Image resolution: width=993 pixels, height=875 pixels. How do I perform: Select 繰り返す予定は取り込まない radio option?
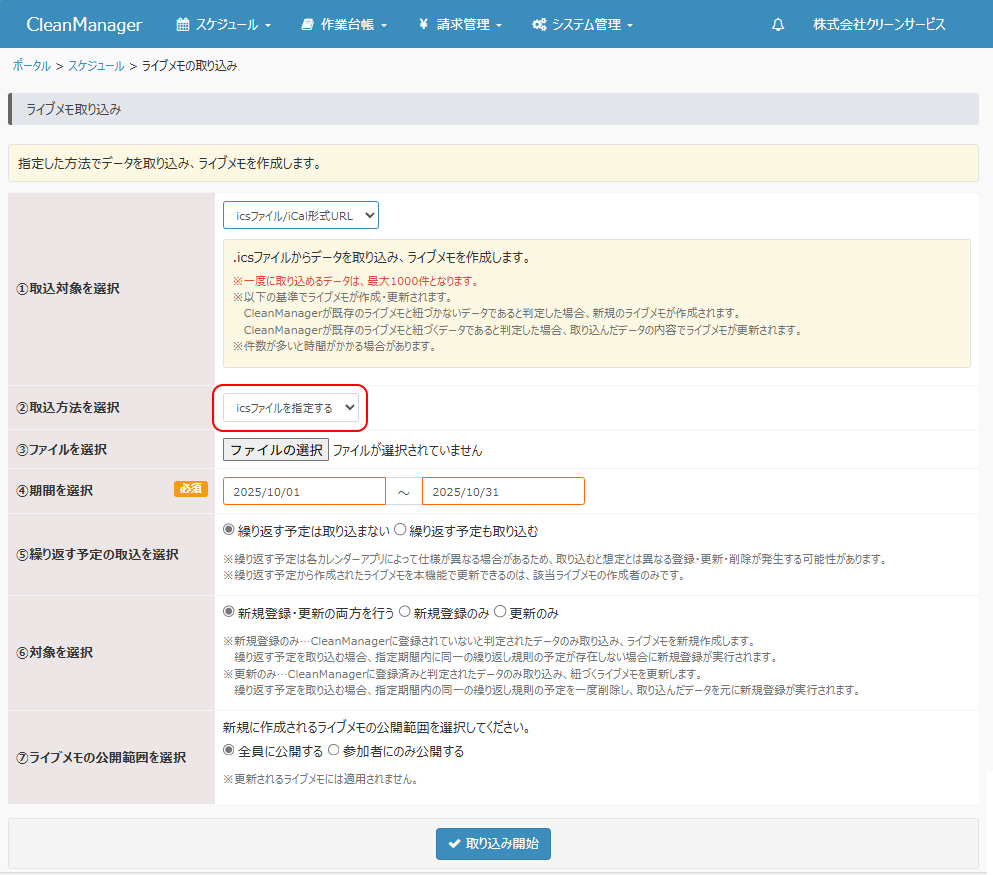[229, 531]
